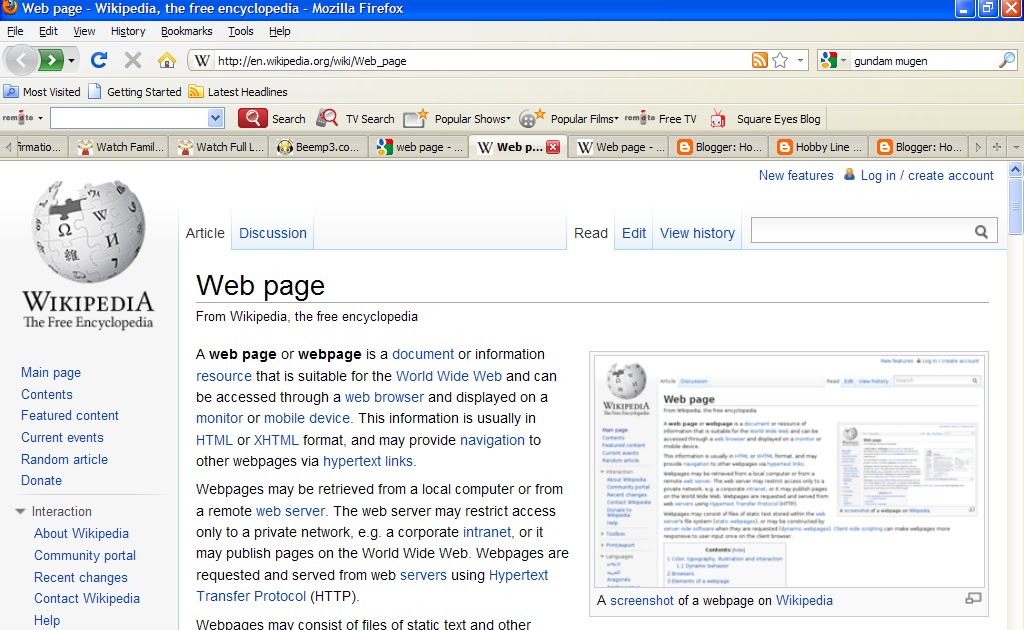Open the Most Visited bookmarks folder
The width and height of the screenshot is (1024, 630).
pos(42,91)
